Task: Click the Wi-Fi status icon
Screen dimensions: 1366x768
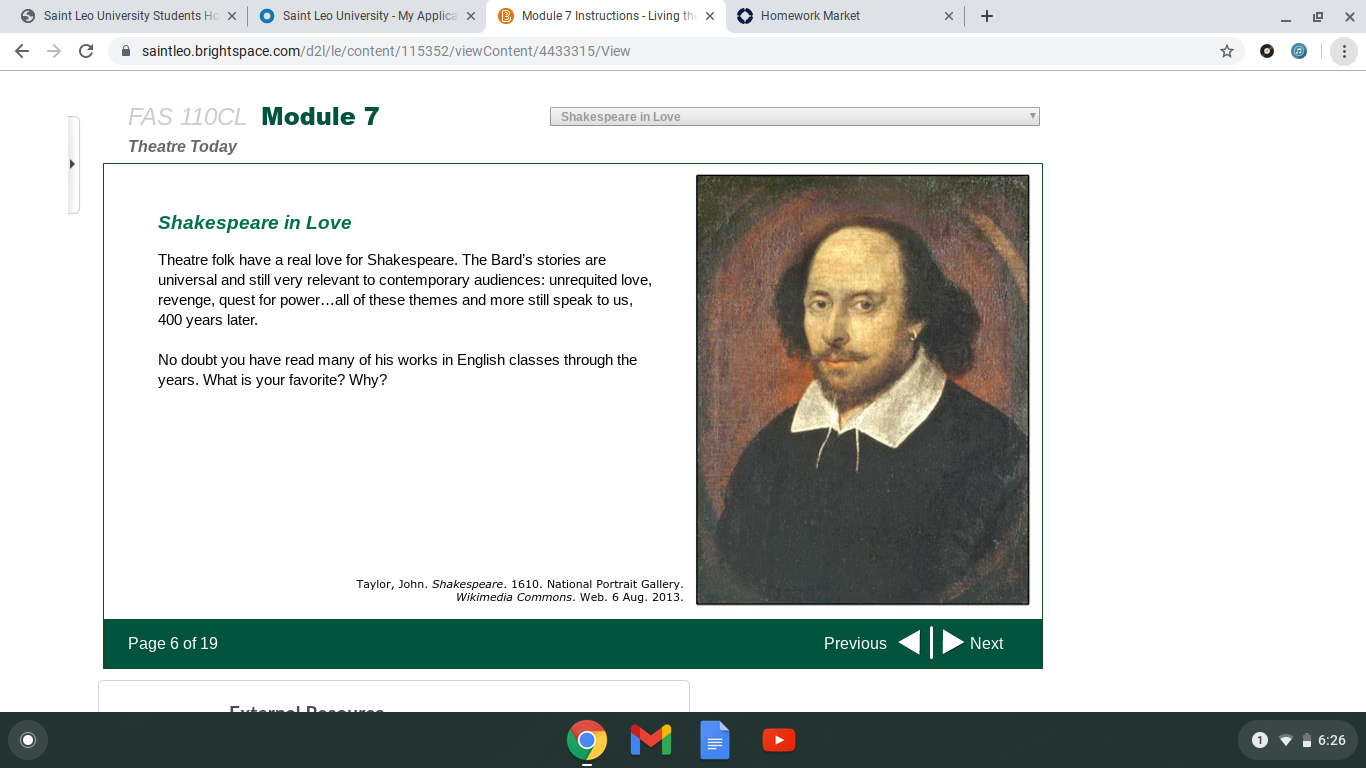Action: click(1286, 741)
